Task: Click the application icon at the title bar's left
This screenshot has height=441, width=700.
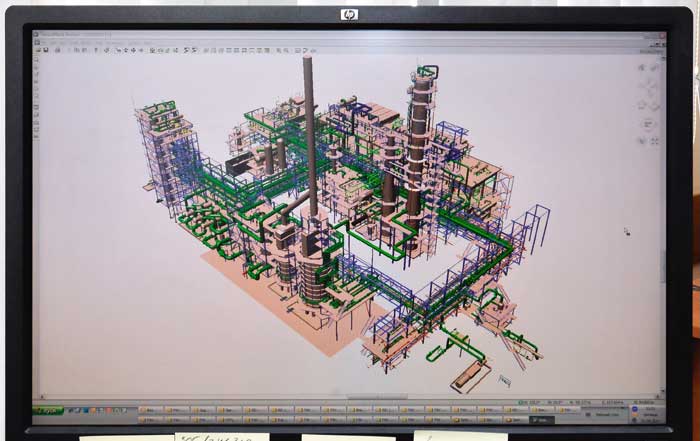Action: (x=36, y=34)
